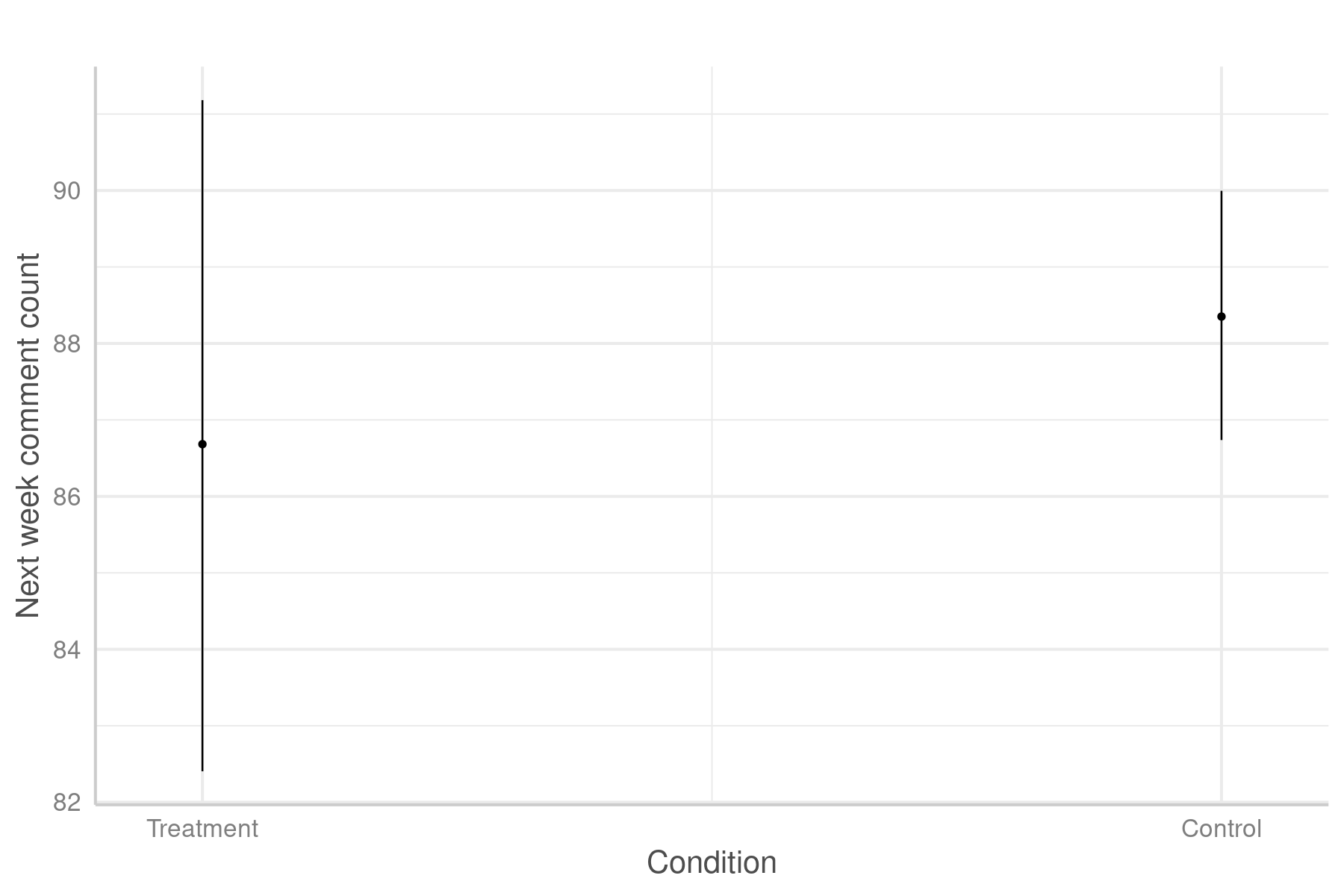Click the 84 horizontal gridline

(712, 650)
